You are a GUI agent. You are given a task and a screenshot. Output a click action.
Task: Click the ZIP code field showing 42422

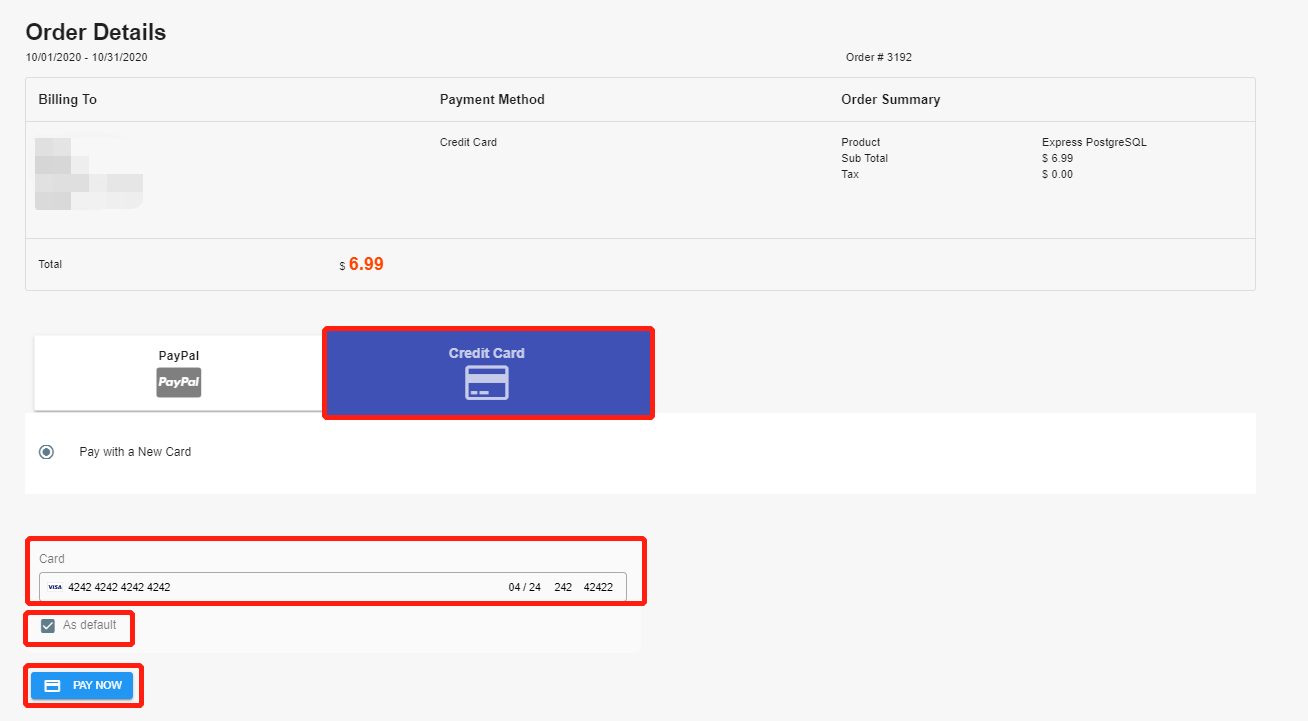(x=599, y=587)
